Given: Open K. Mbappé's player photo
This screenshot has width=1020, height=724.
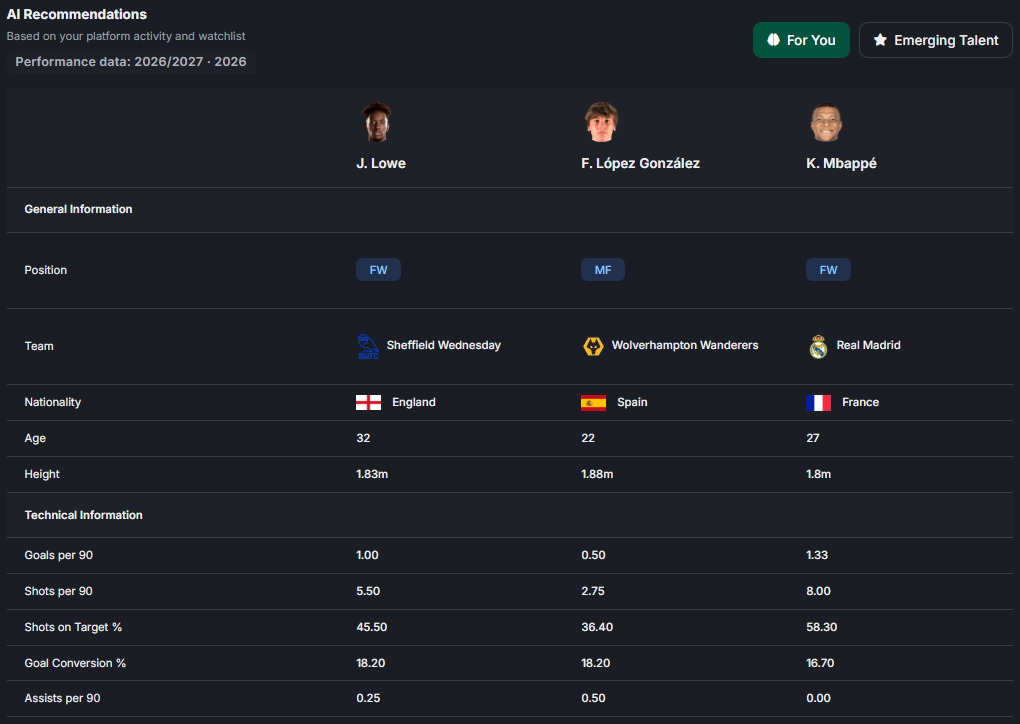Looking at the screenshot, I should (x=826, y=122).
